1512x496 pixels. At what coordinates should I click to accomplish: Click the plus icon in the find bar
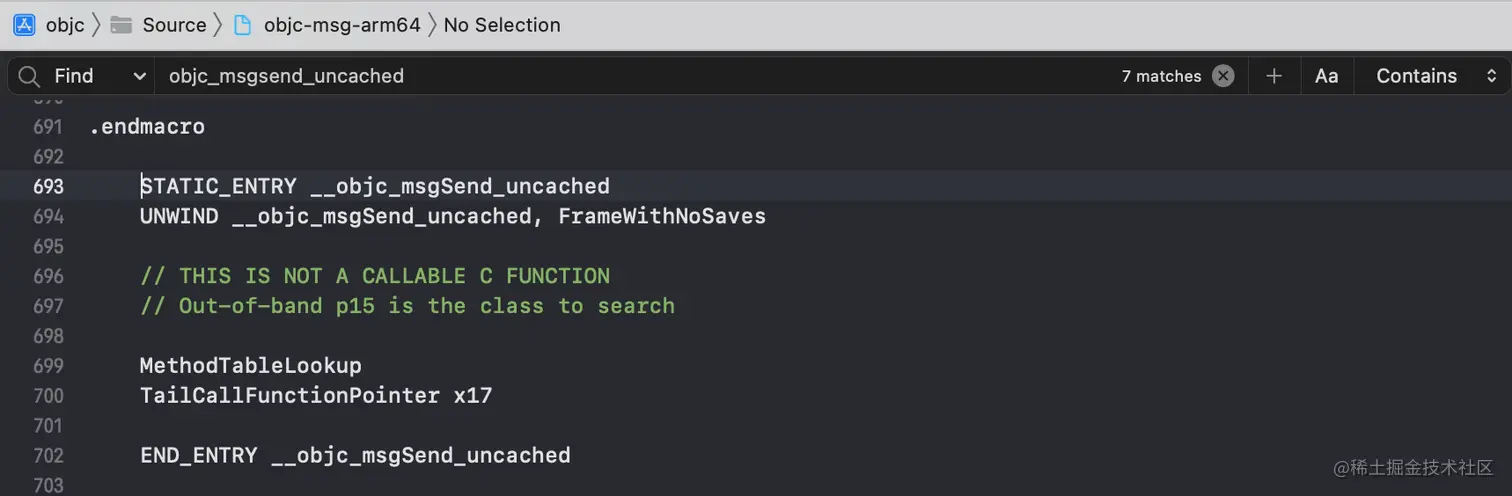[1274, 76]
